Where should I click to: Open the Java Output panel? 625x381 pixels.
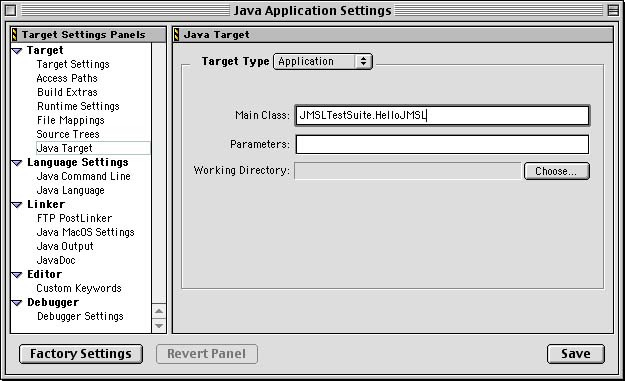[65, 246]
